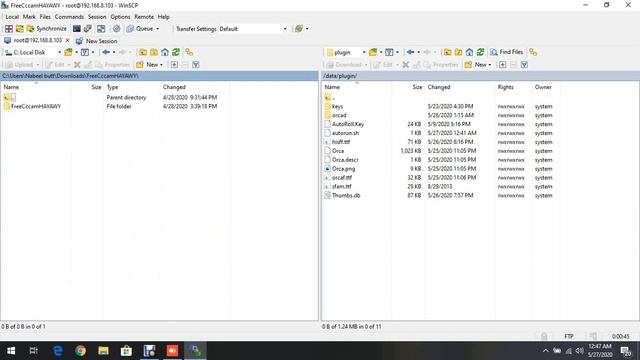Select the keys folder in remote panel
Image resolution: width=640 pixels, height=360 pixels.
337,106
